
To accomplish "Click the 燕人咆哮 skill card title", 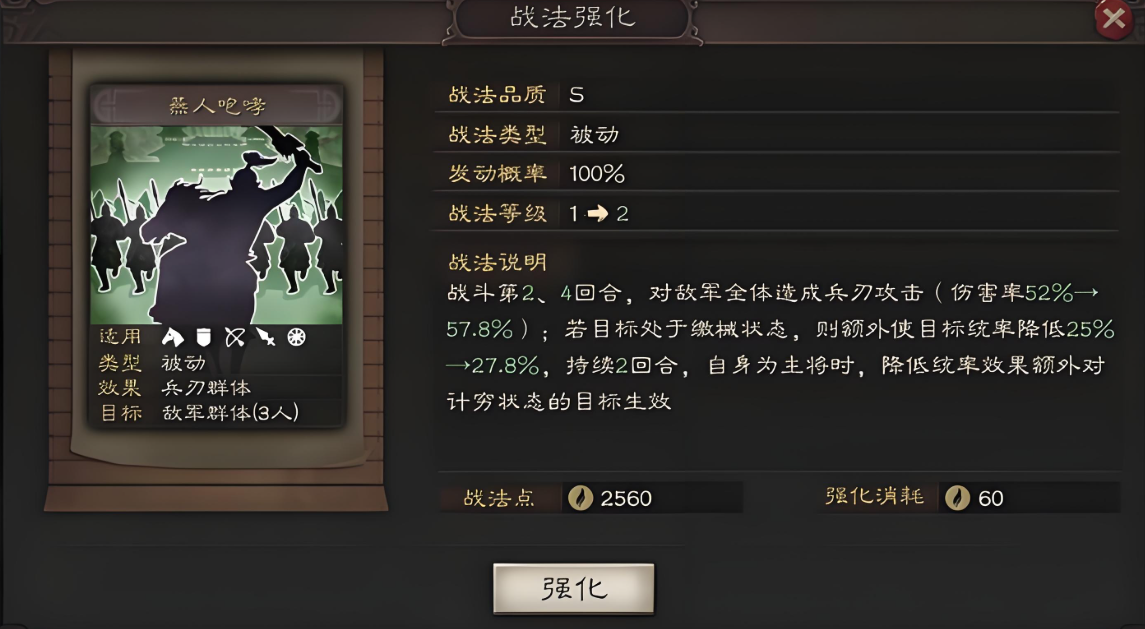I will [x=217, y=106].
